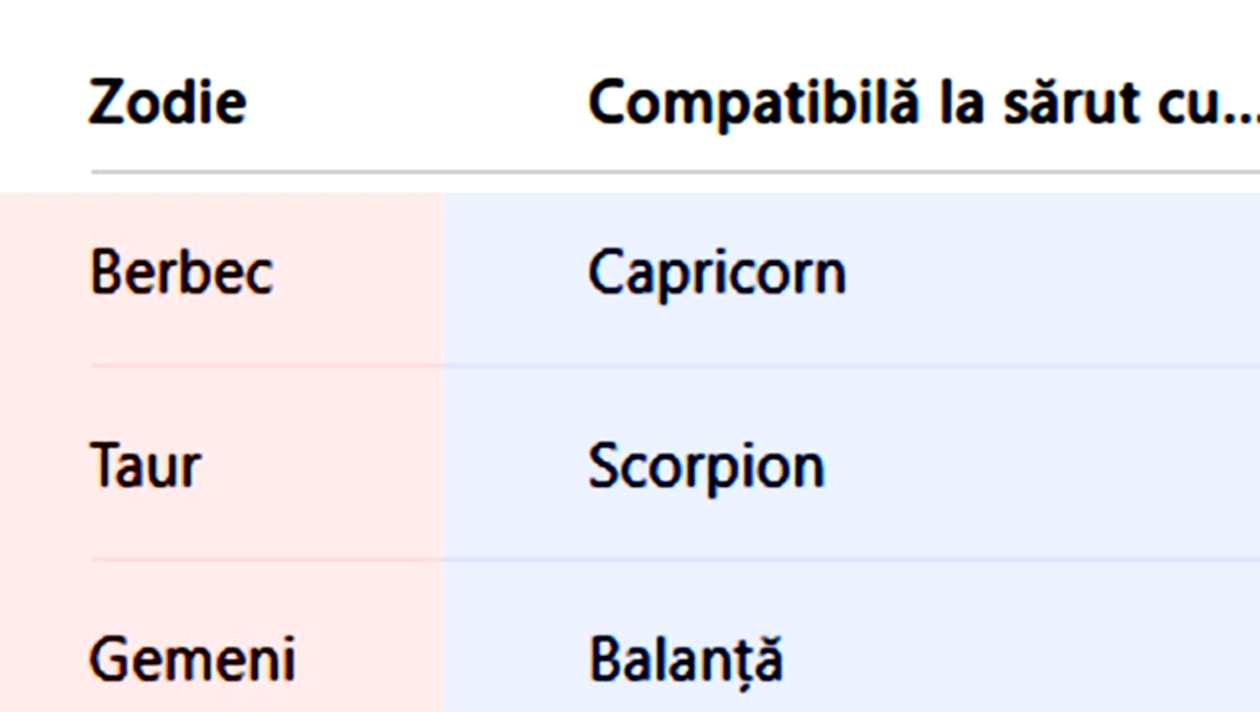Click the Taur zodiac cell
The image size is (1260, 712).
145,466
